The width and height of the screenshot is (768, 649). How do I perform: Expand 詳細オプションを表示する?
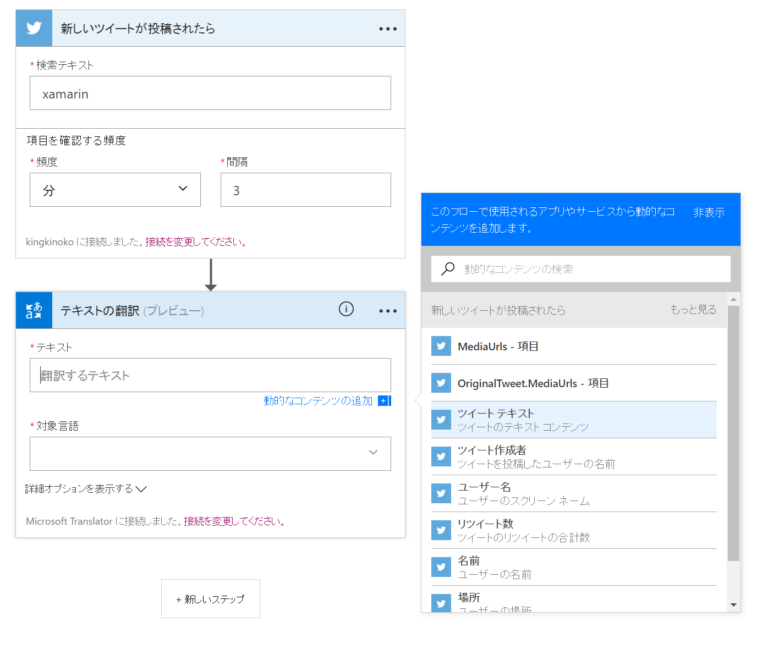86,489
